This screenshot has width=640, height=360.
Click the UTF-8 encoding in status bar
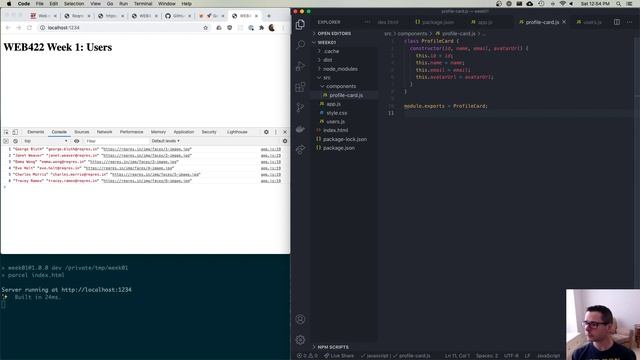click(x=511, y=356)
